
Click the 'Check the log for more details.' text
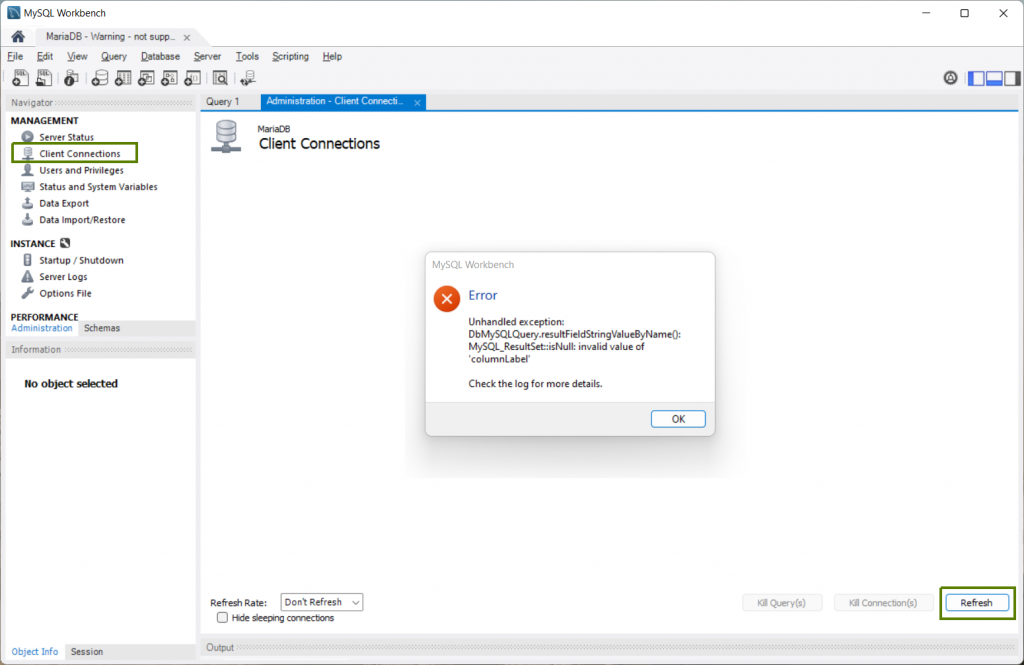[536, 383]
